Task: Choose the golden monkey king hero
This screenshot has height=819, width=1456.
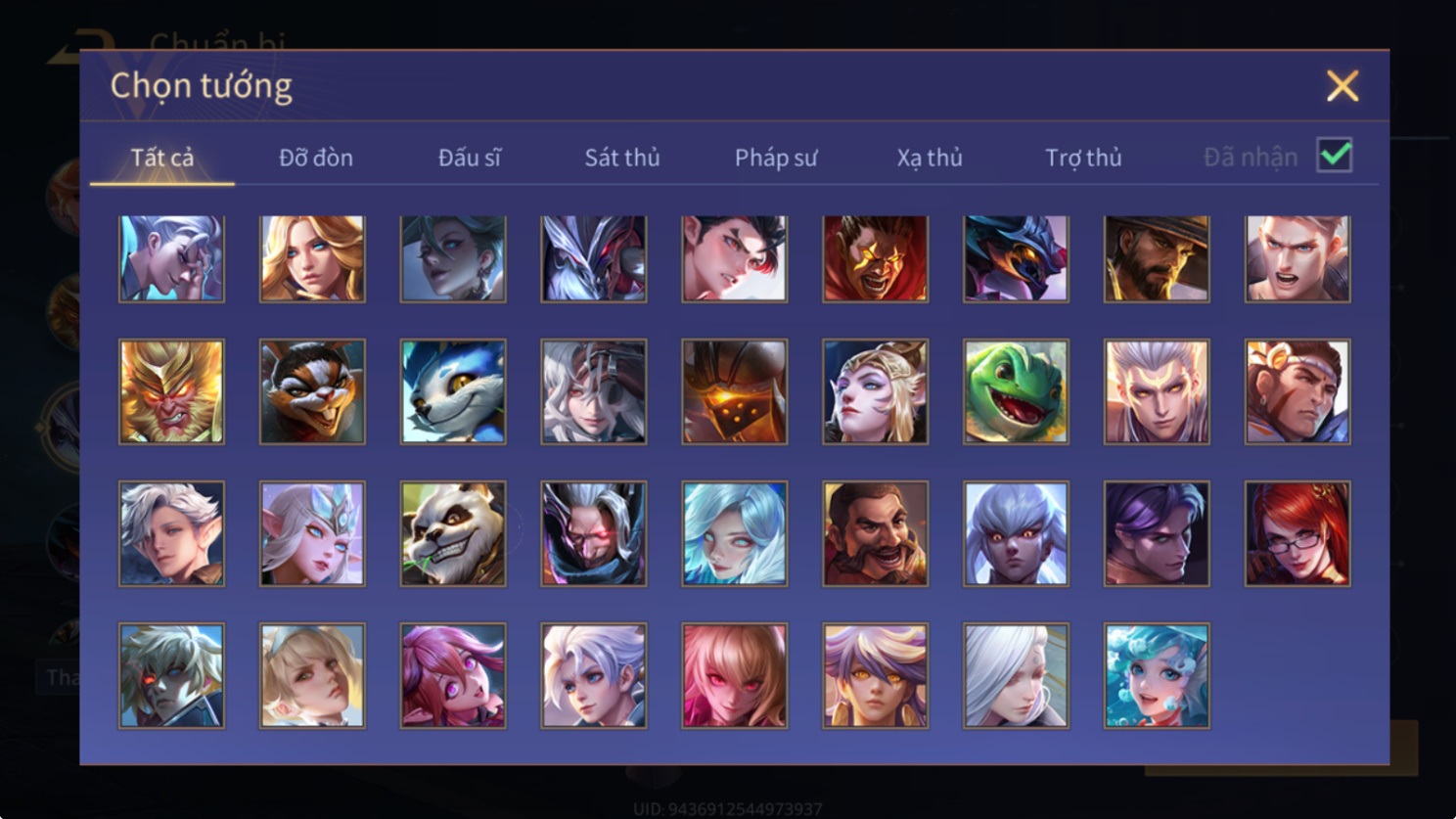Action: (171, 391)
